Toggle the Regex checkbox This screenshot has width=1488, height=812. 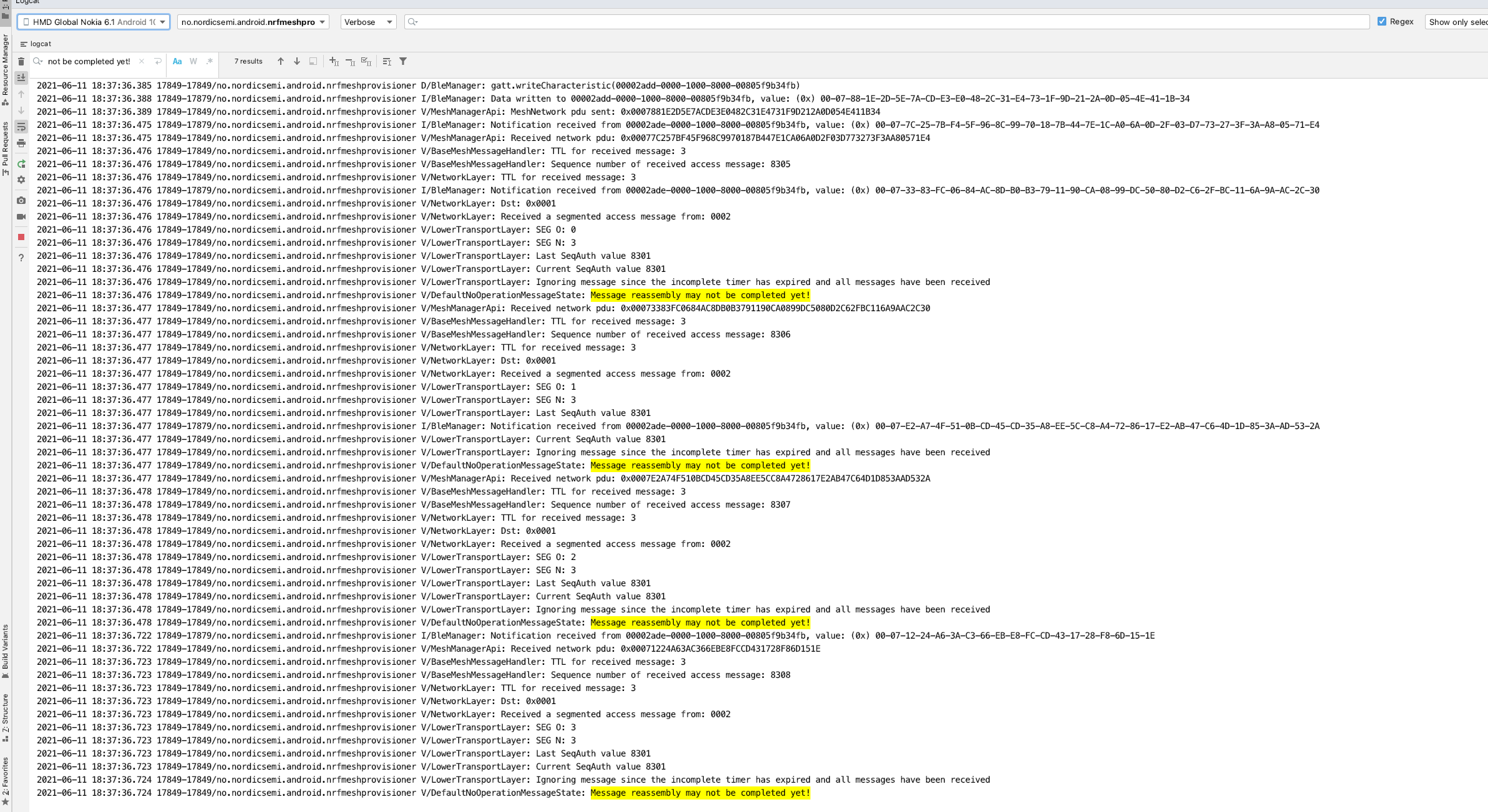1383,21
